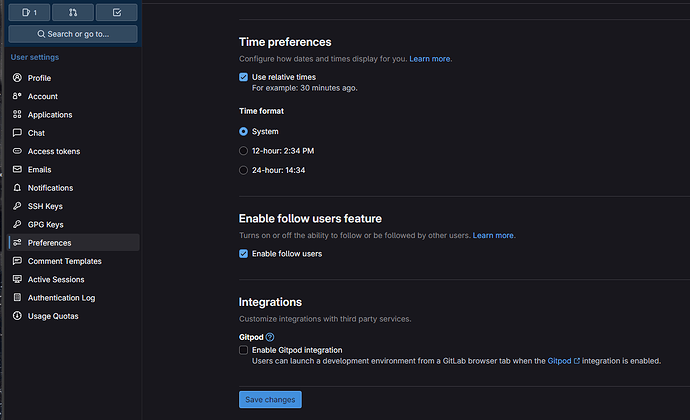Open Profile settings page

(x=74, y=78)
